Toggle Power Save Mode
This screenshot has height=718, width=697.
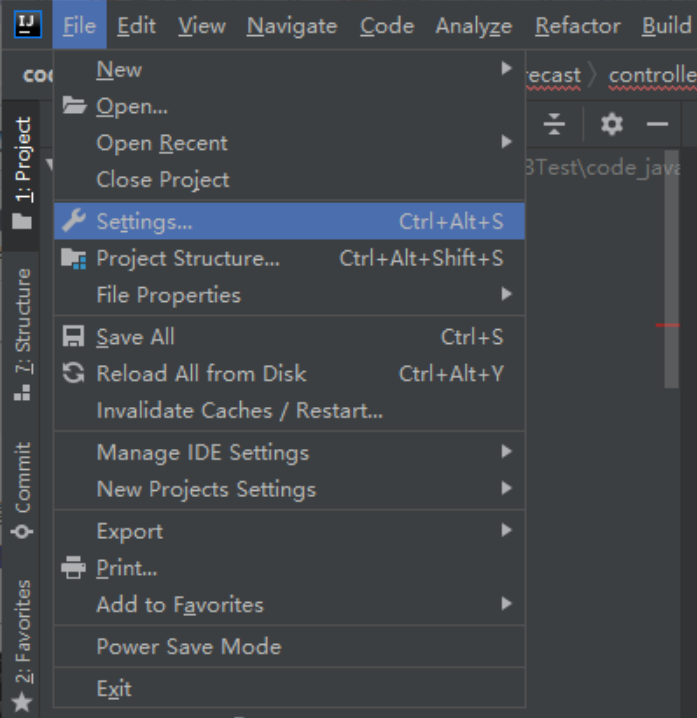(x=188, y=647)
